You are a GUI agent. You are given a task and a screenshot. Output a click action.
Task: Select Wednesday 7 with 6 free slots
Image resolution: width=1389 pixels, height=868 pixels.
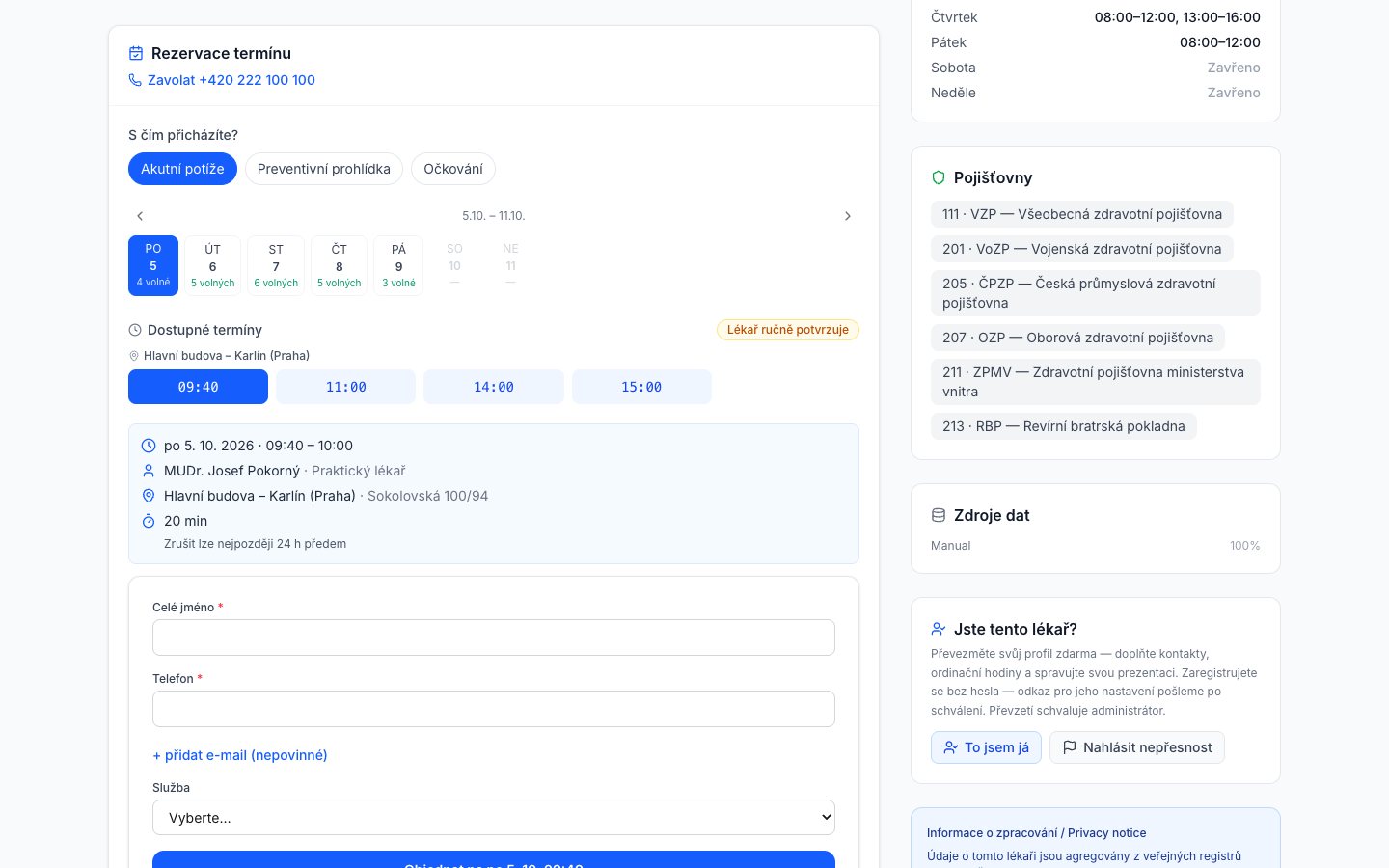[x=276, y=265]
